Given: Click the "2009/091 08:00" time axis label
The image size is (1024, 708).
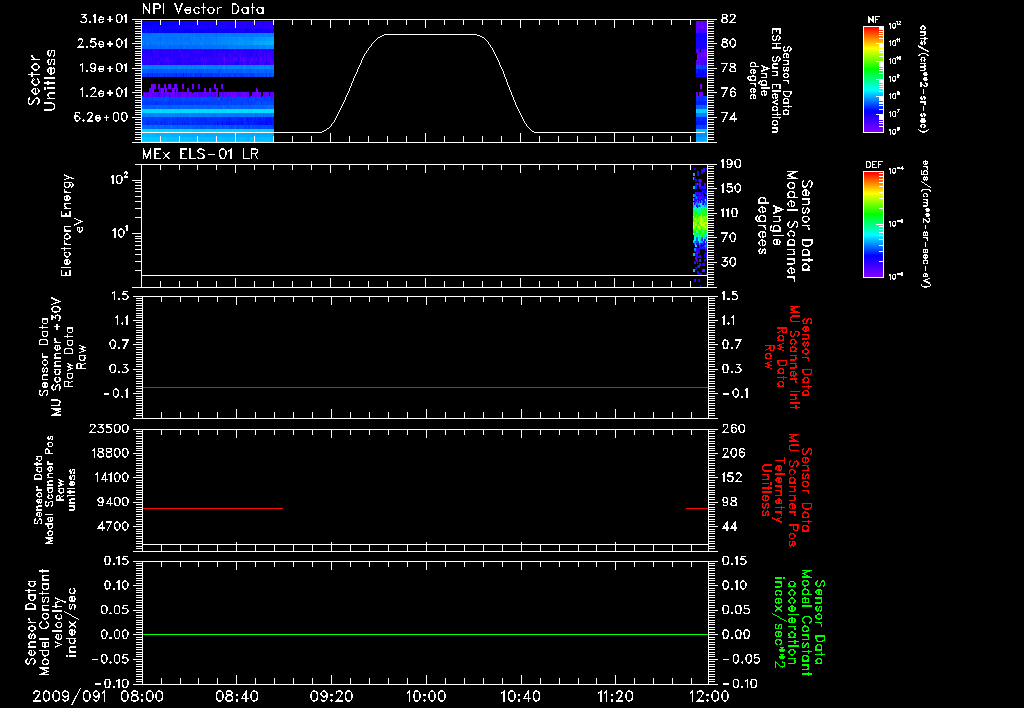Looking at the screenshot, I should click(x=99, y=697).
